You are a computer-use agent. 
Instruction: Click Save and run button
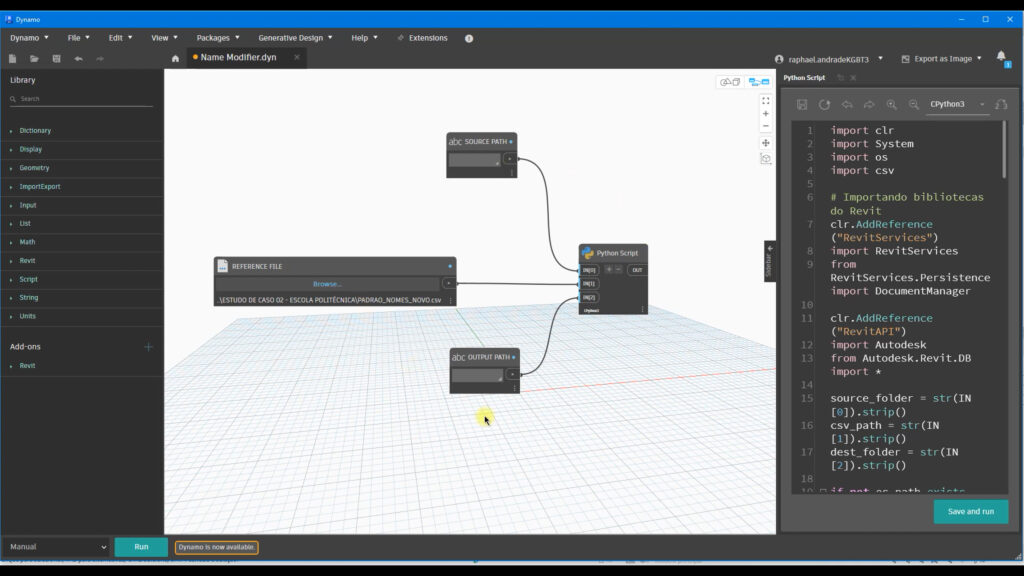tap(970, 512)
